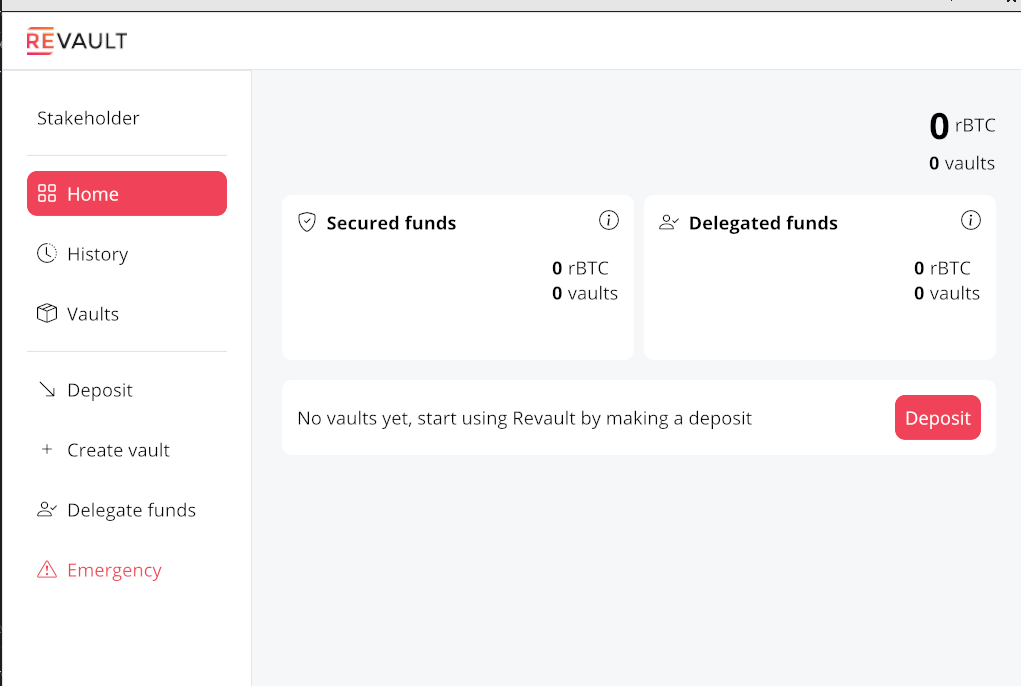Image resolution: width=1021 pixels, height=686 pixels.
Task: Open the History page from the sidebar
Action: pos(97,253)
